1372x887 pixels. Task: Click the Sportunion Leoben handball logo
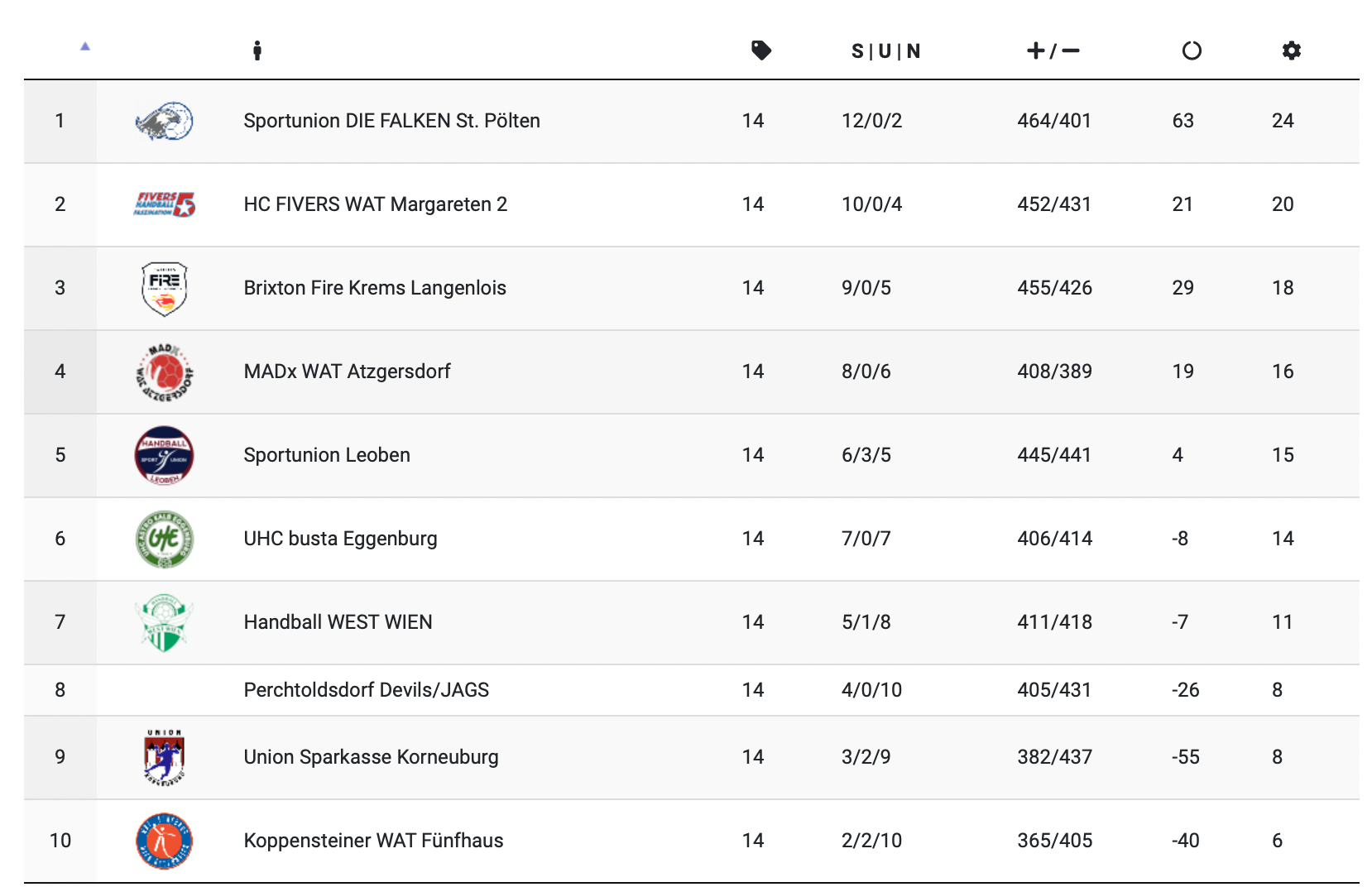164,456
